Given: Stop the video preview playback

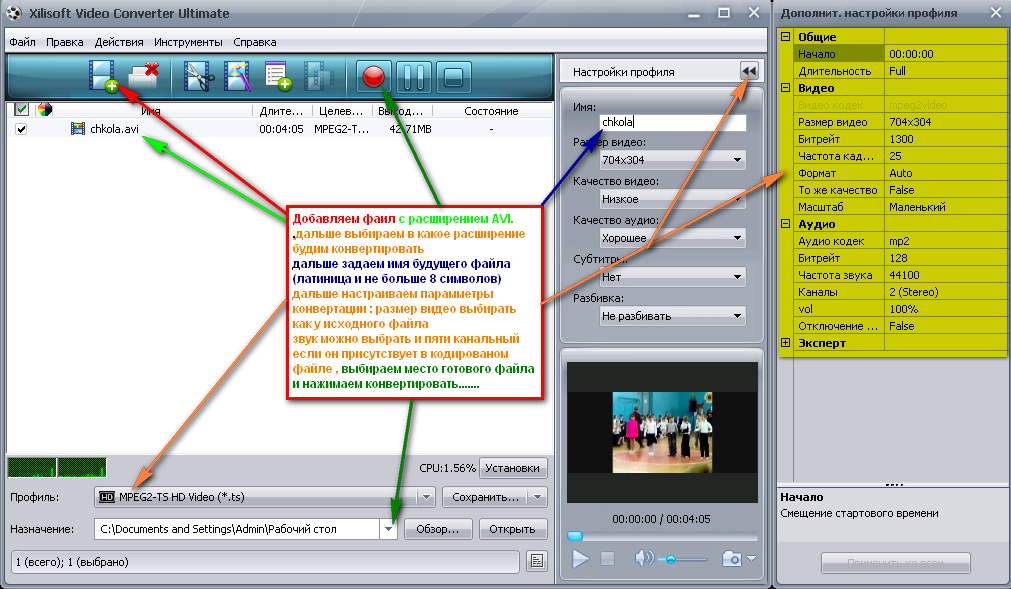Looking at the screenshot, I should point(607,558).
